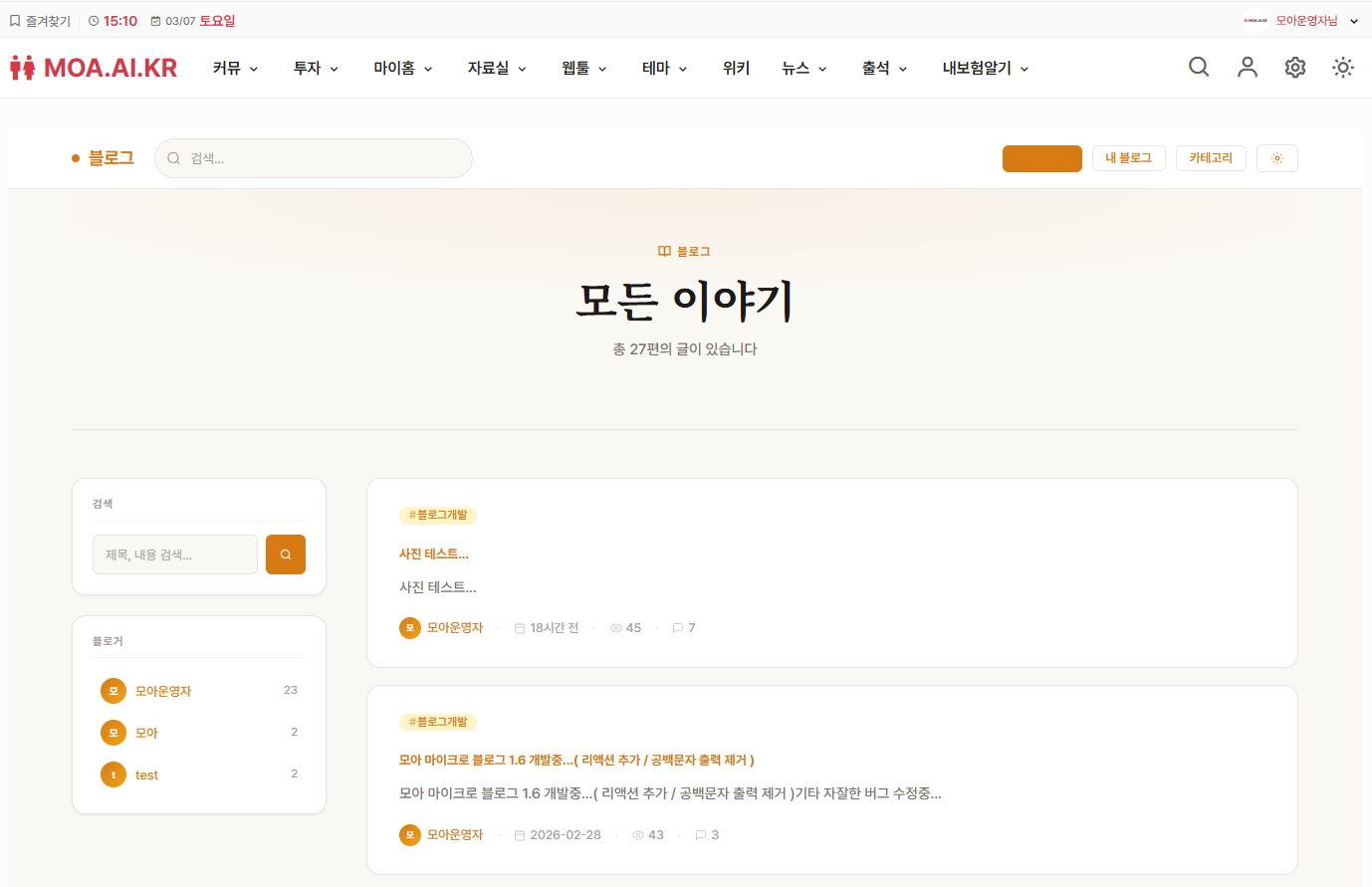The image size is (1372, 887).
Task: Click 모아운영자 avatar on 사진 테스트 post
Action: tap(409, 628)
